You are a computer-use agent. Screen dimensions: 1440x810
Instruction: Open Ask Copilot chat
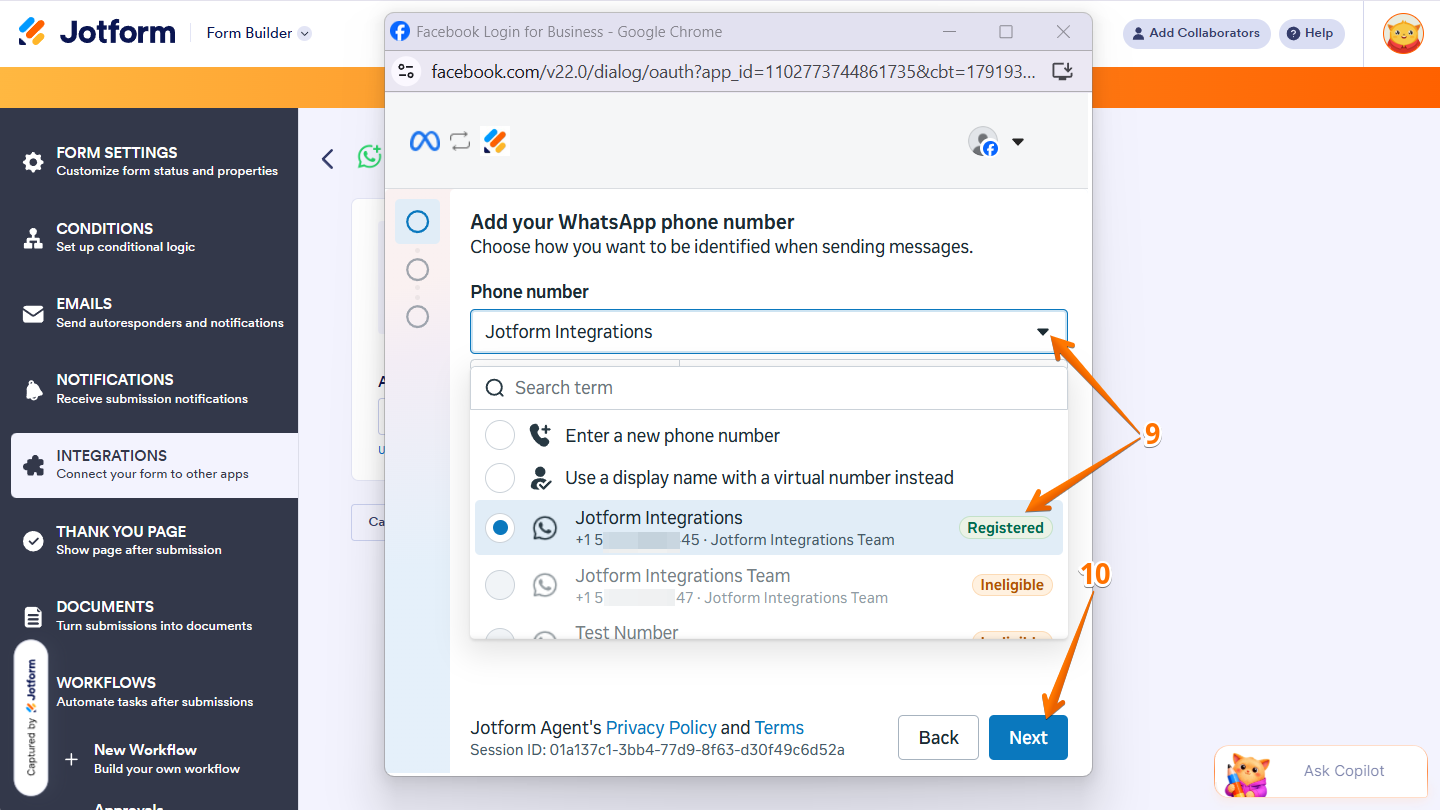click(x=1321, y=771)
